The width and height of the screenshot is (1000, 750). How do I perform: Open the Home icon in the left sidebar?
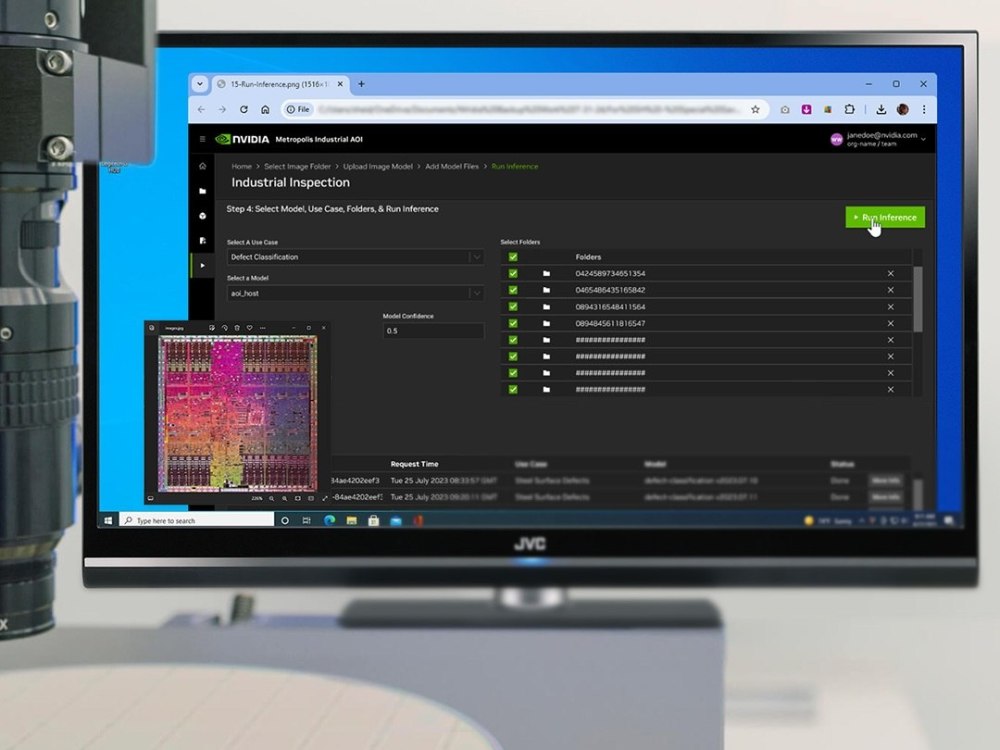coord(203,166)
